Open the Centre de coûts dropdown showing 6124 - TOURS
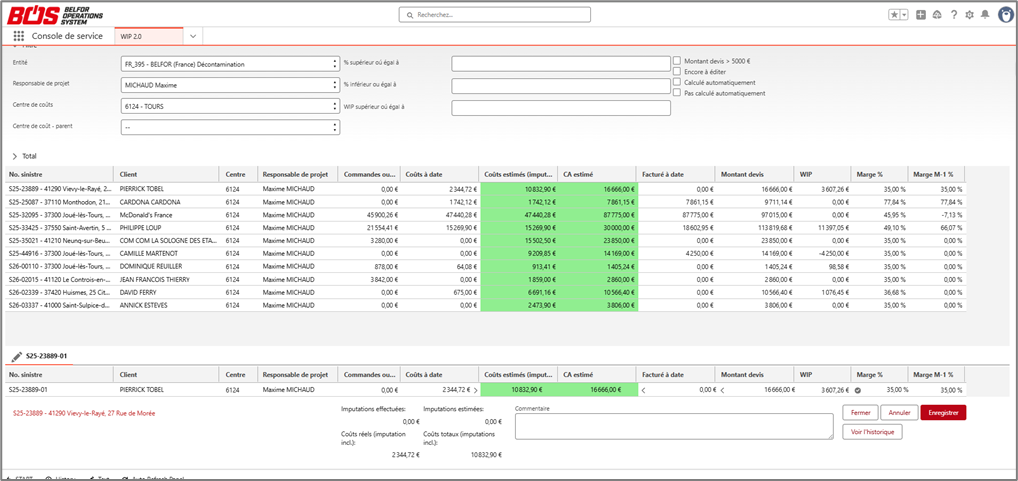The image size is (1018, 481). pyautogui.click(x=230, y=106)
